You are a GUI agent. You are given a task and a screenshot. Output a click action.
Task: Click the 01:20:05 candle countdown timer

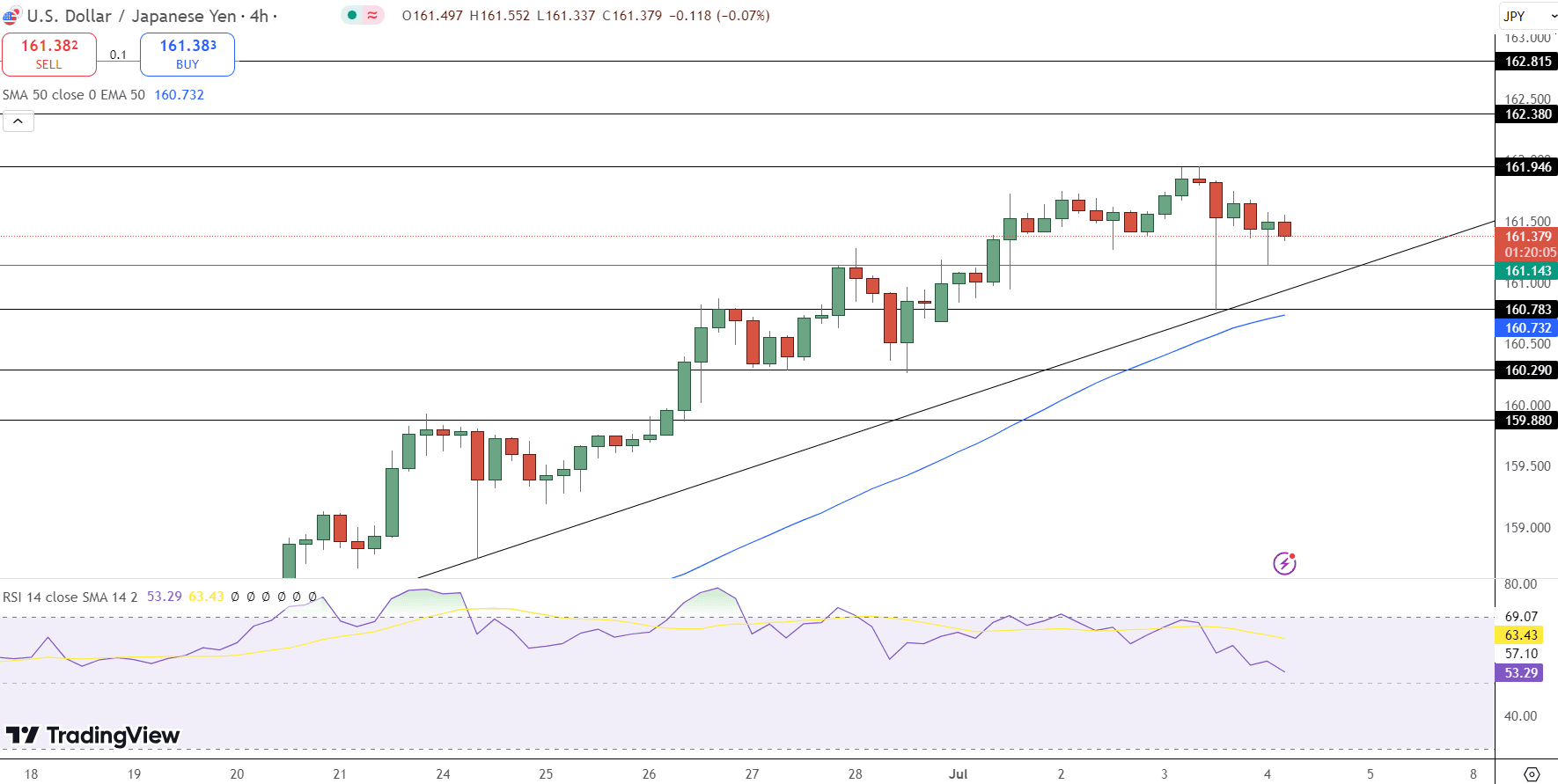(1530, 253)
